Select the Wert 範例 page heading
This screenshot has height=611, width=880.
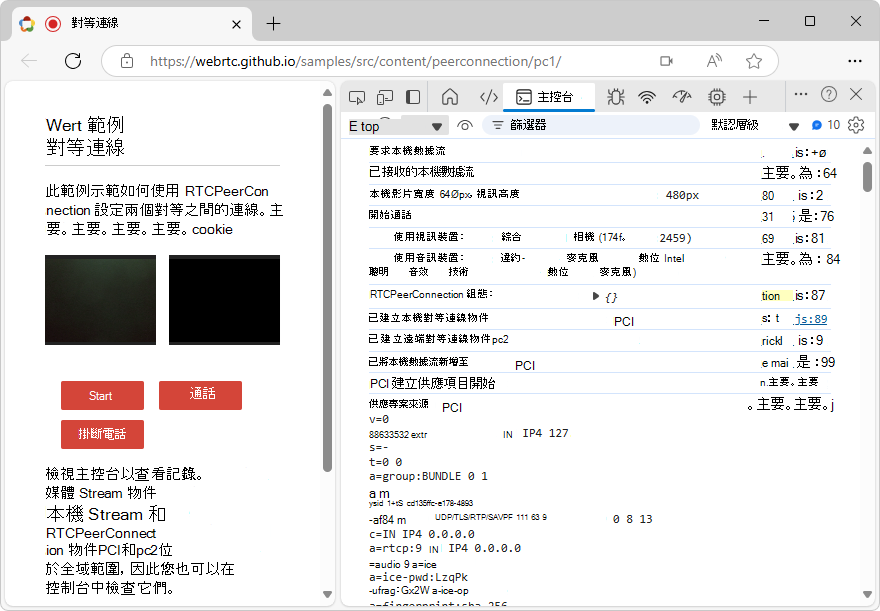85,125
